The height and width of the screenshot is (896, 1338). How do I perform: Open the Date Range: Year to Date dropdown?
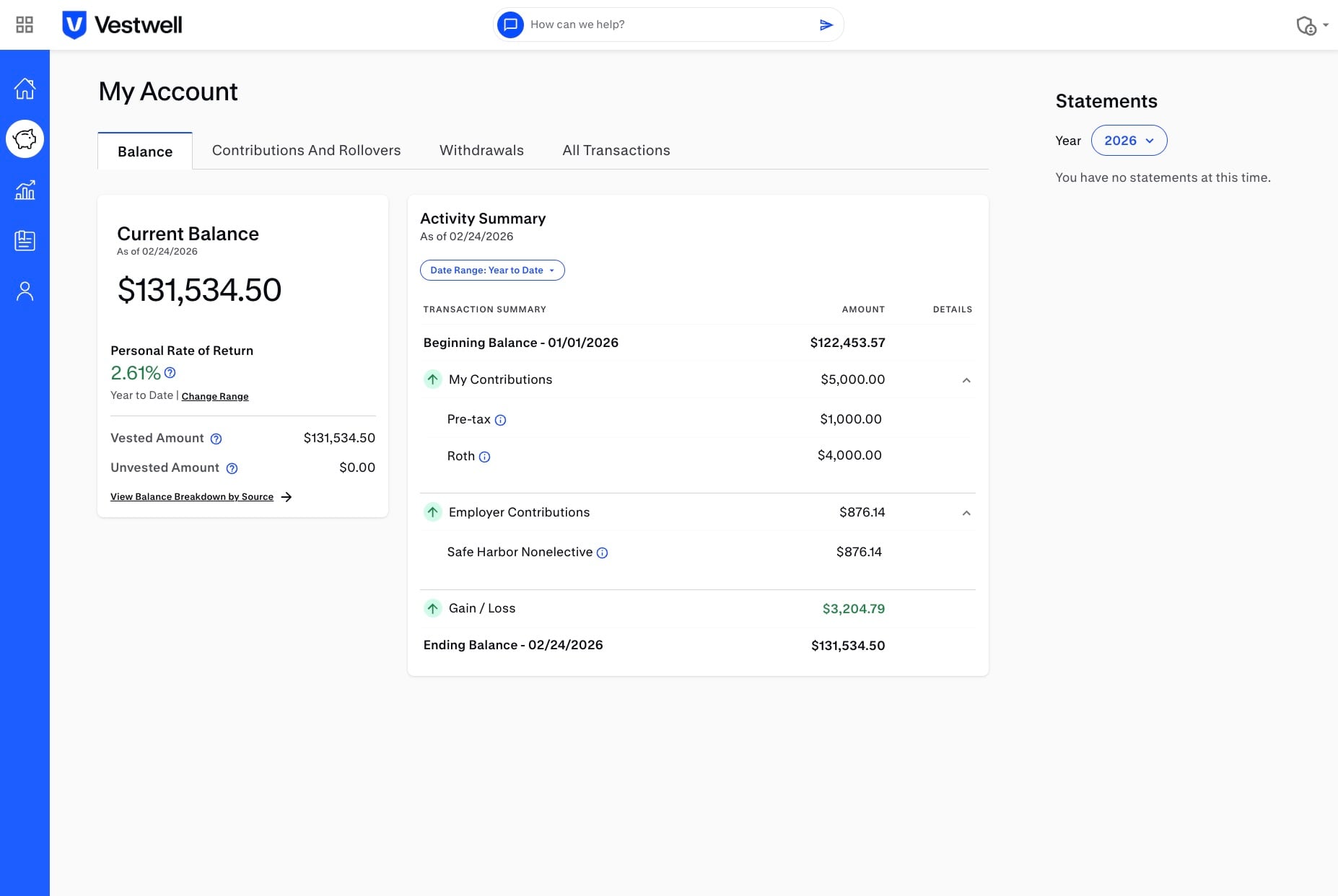pos(492,271)
